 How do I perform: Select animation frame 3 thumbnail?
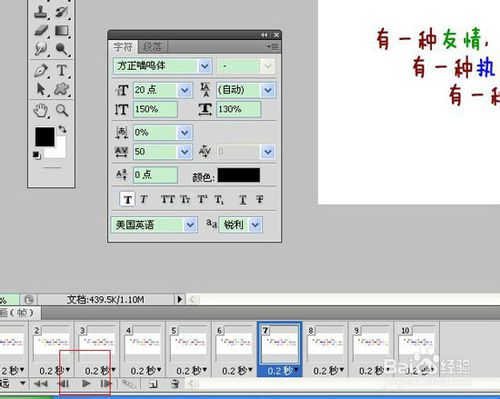[x=97, y=344]
